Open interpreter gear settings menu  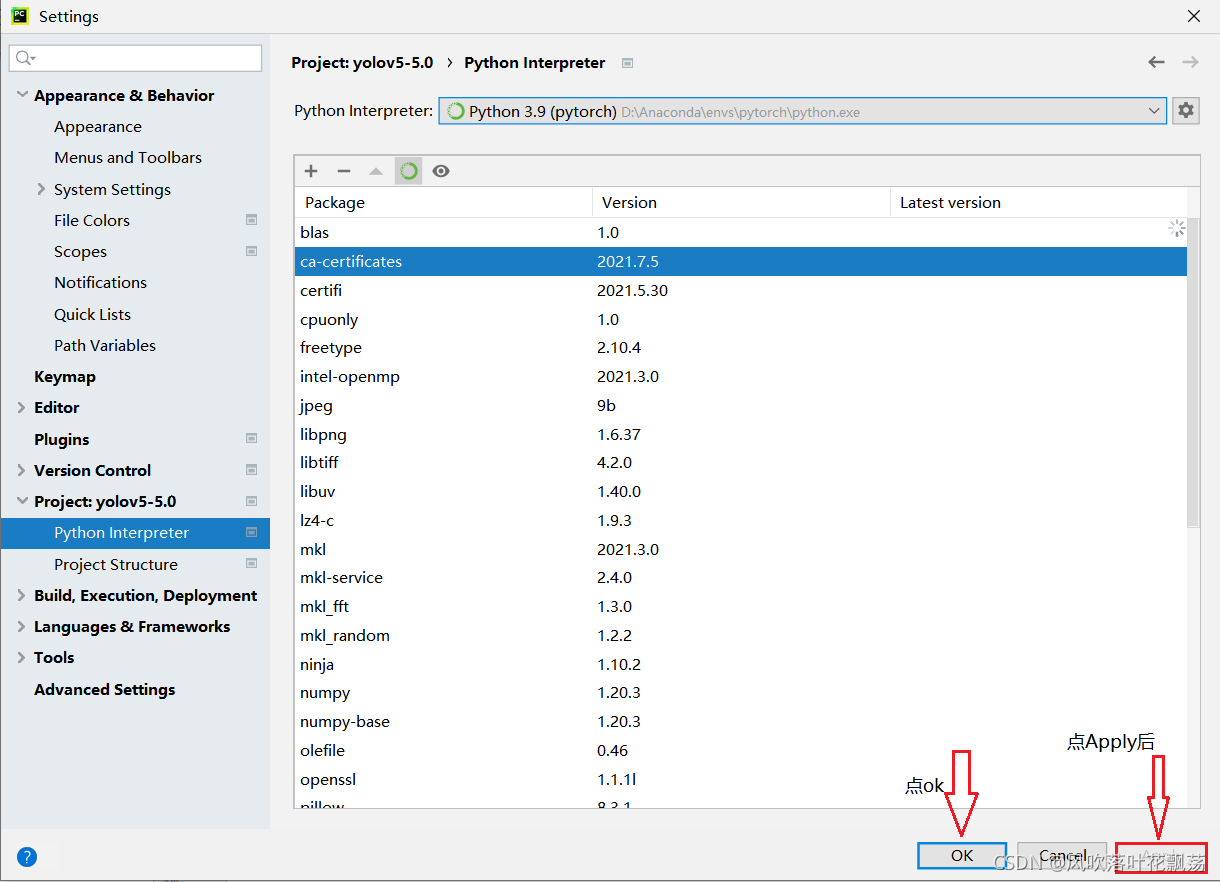point(1186,111)
